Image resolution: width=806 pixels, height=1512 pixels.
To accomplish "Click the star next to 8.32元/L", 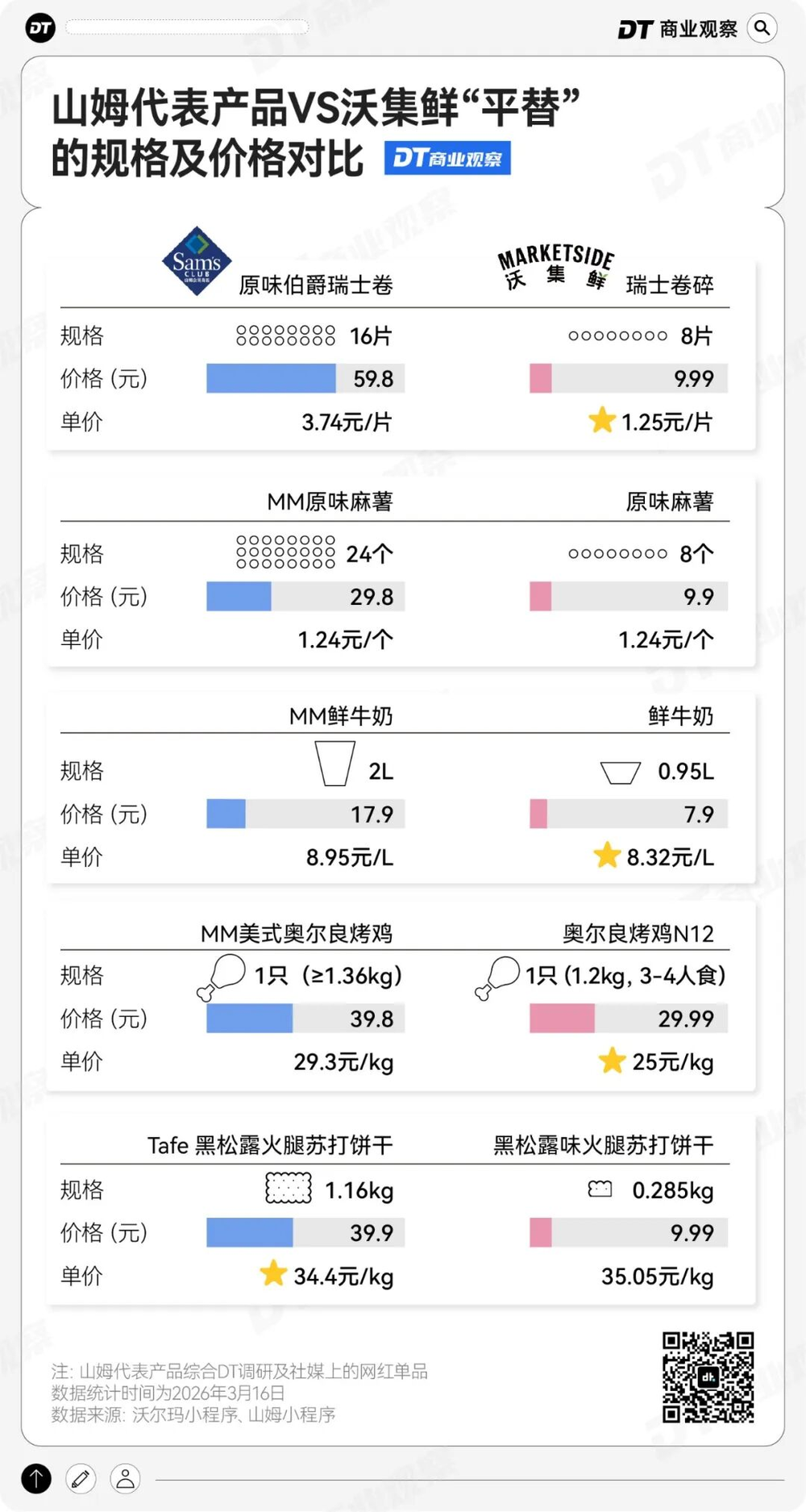I will pyautogui.click(x=606, y=856).
